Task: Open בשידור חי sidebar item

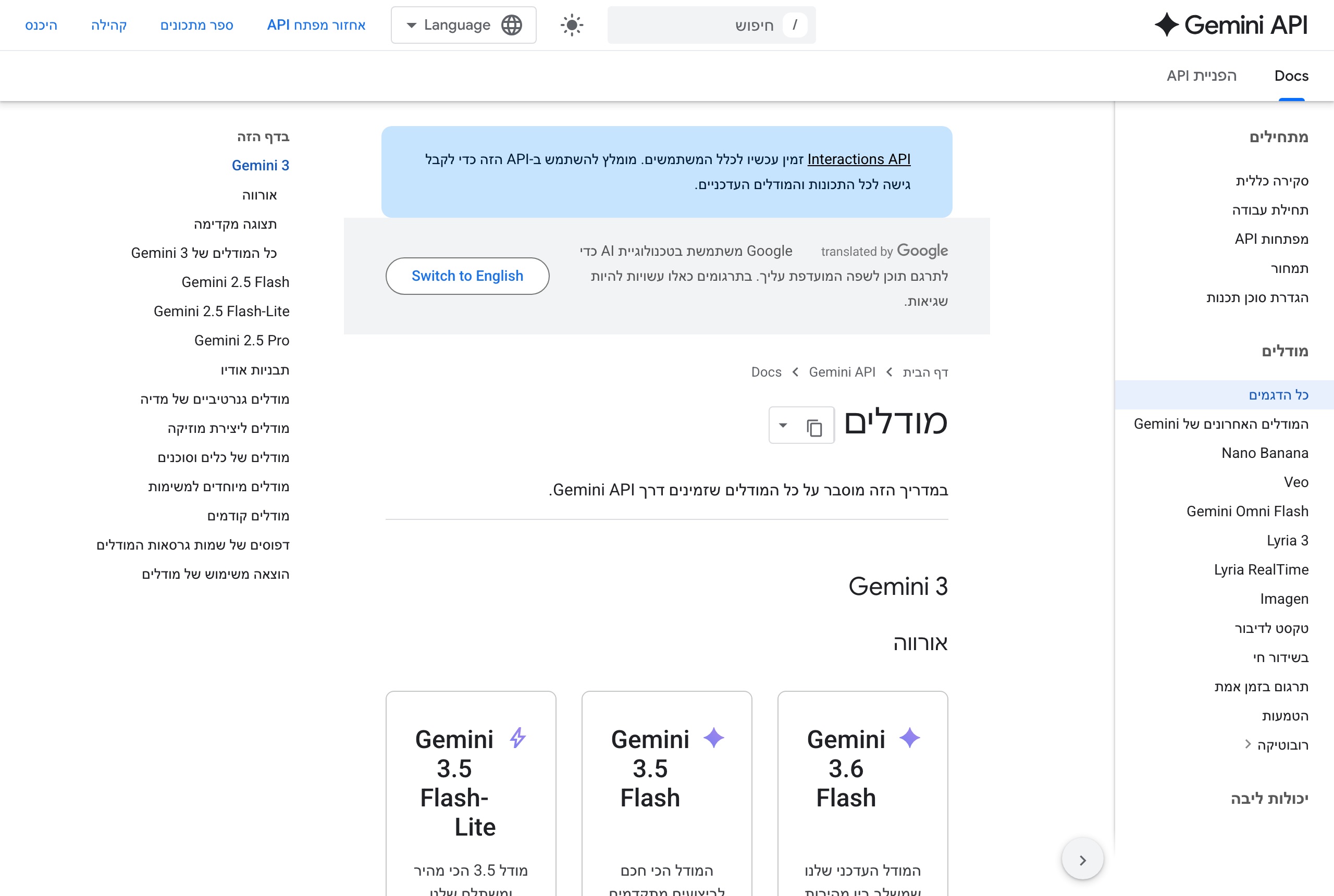Action: point(1280,657)
